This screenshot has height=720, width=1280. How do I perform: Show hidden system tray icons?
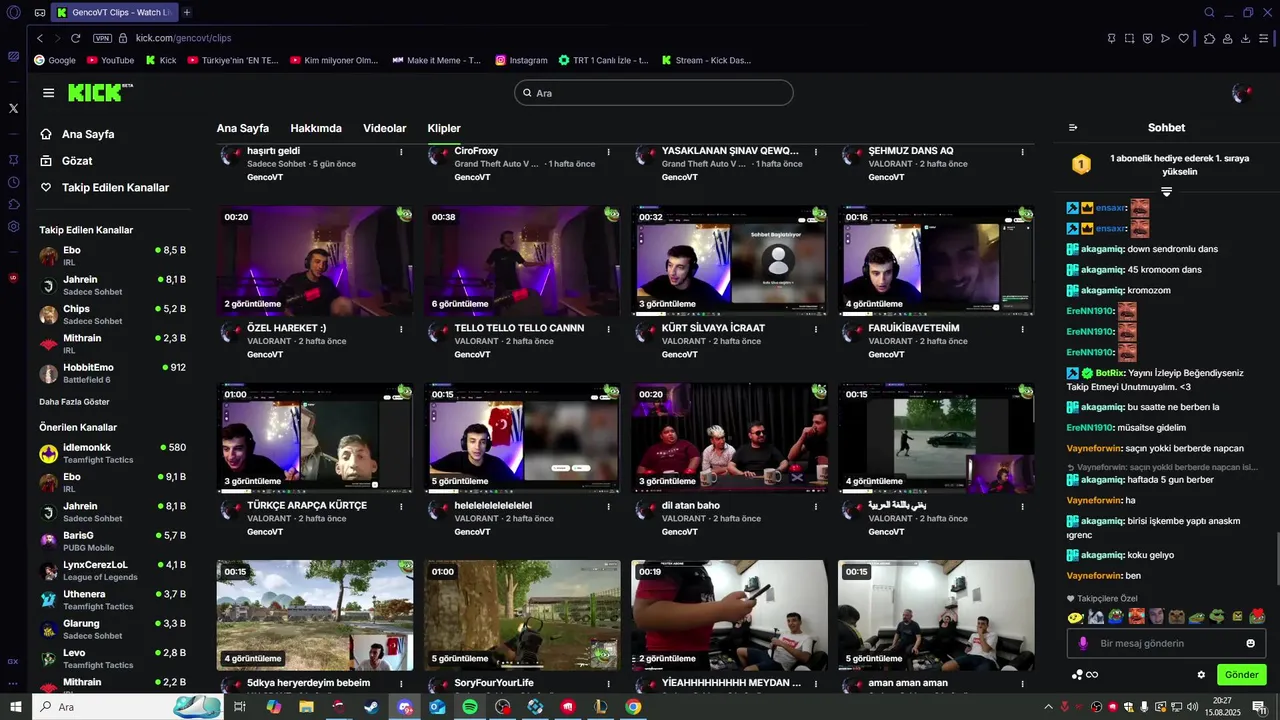1047,707
